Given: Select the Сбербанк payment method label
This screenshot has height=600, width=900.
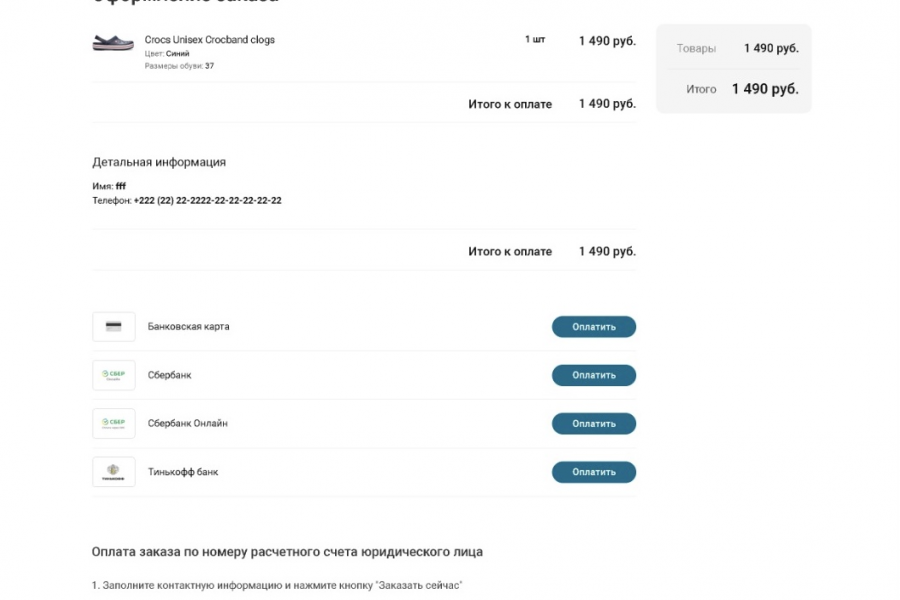Looking at the screenshot, I should point(169,375).
